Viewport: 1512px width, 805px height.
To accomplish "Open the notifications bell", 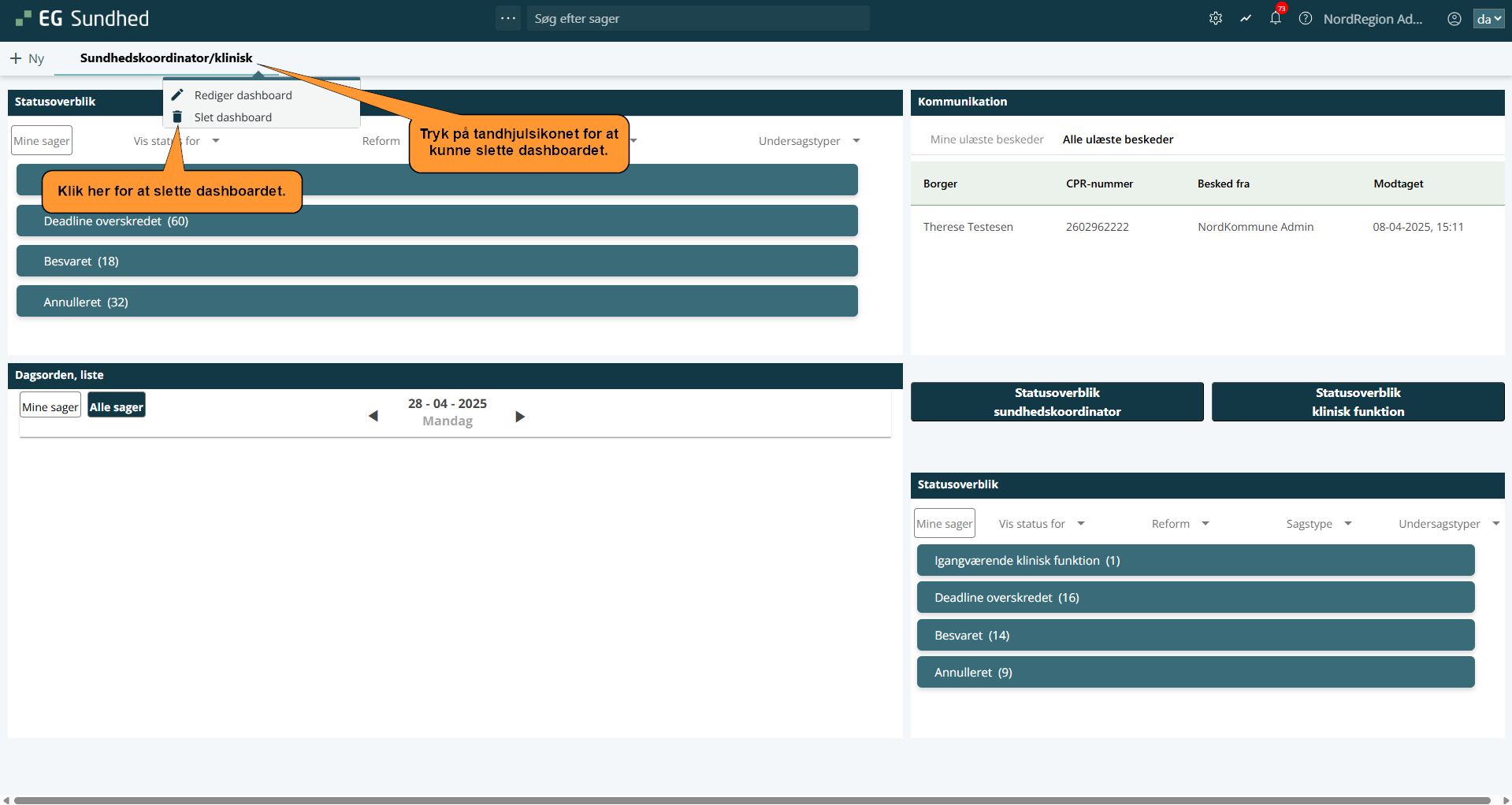I will coord(1275,19).
